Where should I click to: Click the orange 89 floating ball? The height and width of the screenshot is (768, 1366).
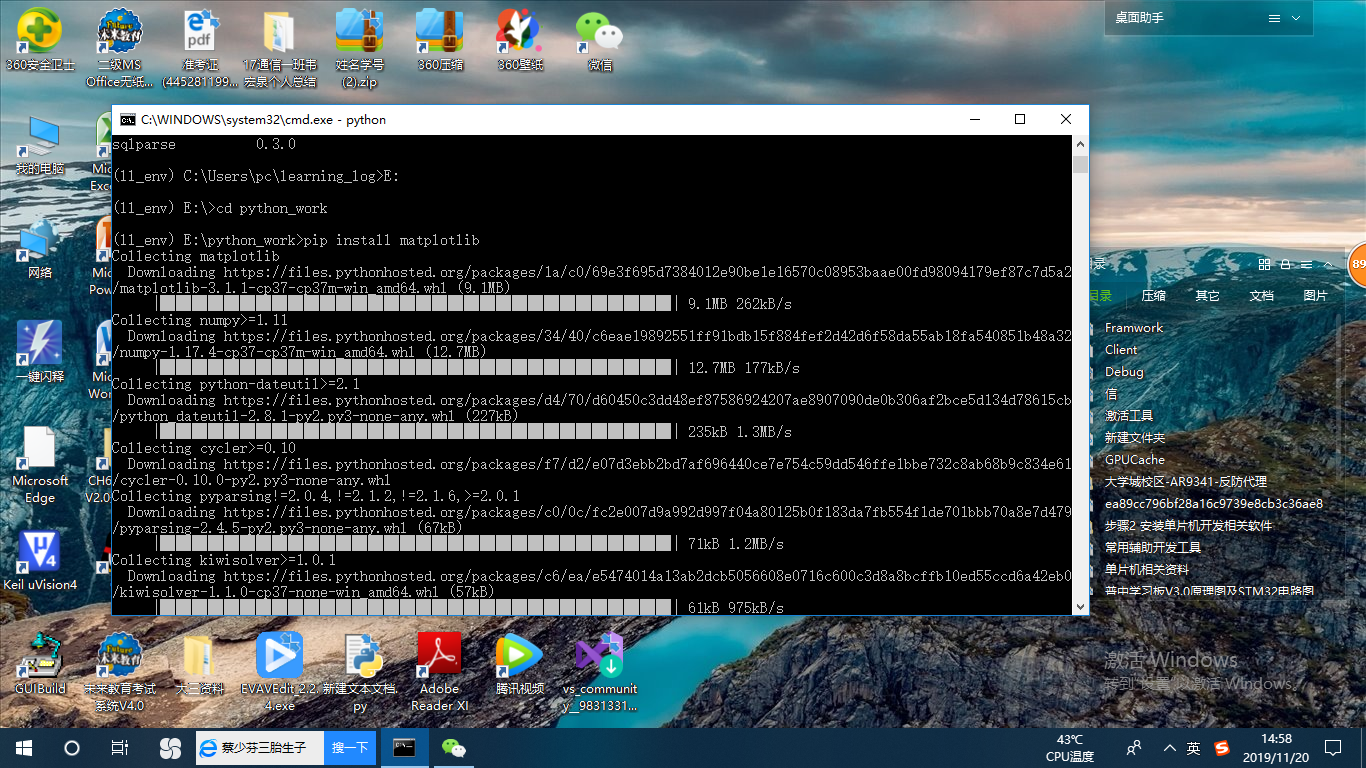pyautogui.click(x=1357, y=264)
